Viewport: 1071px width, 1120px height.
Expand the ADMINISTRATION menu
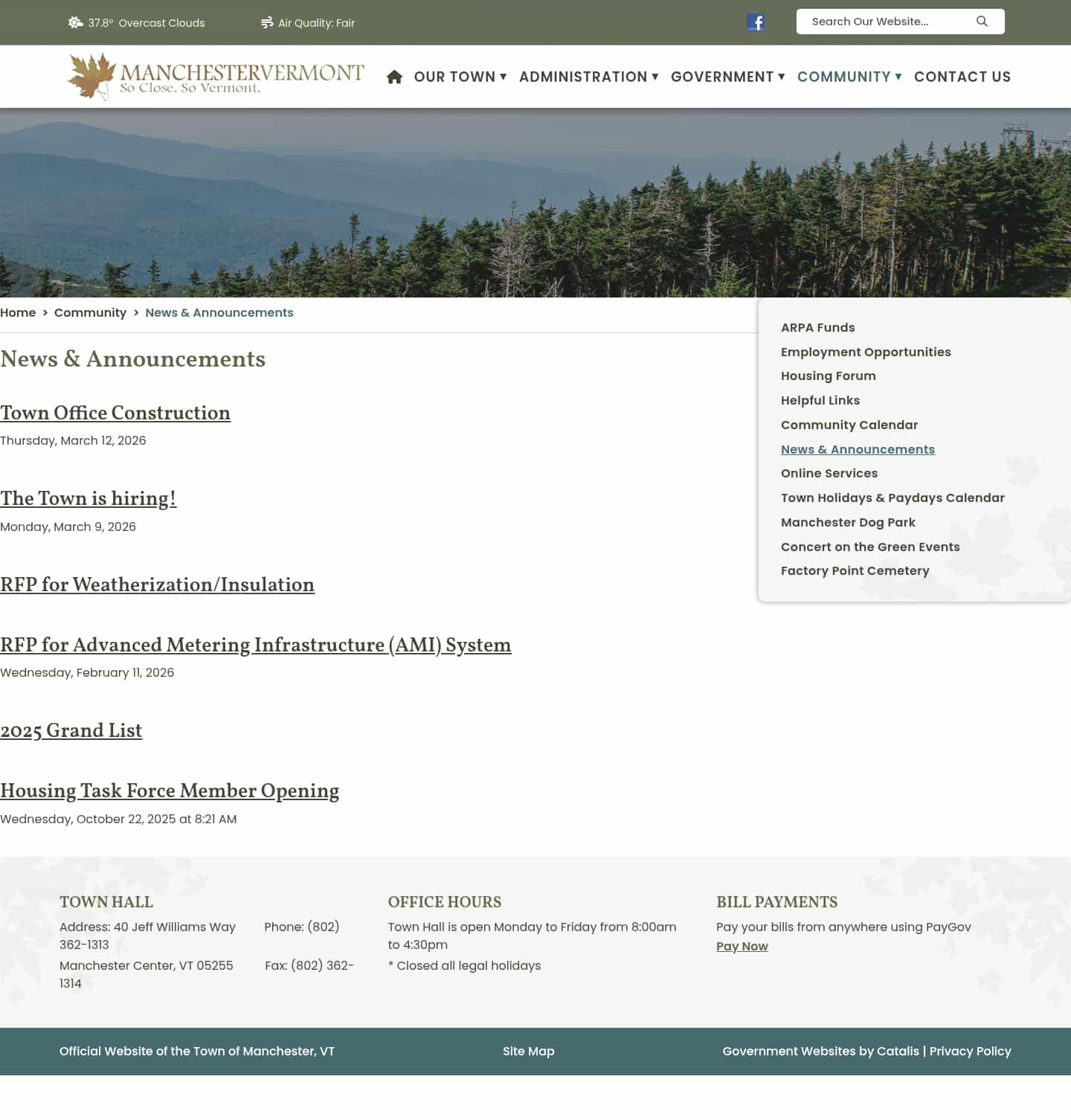(x=583, y=77)
